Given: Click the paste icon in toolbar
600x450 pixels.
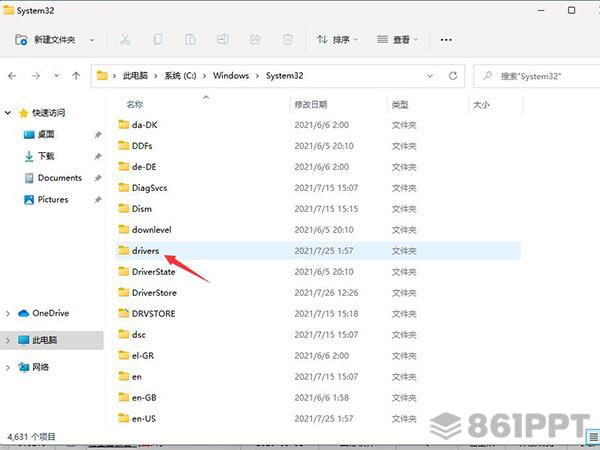Looking at the screenshot, I should pyautogui.click(x=190, y=40).
